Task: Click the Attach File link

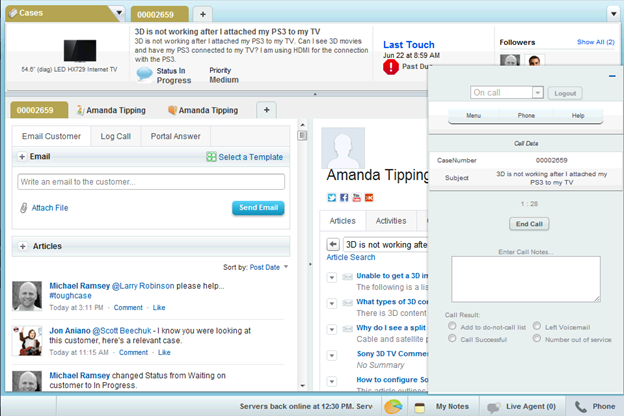Action: (50, 208)
